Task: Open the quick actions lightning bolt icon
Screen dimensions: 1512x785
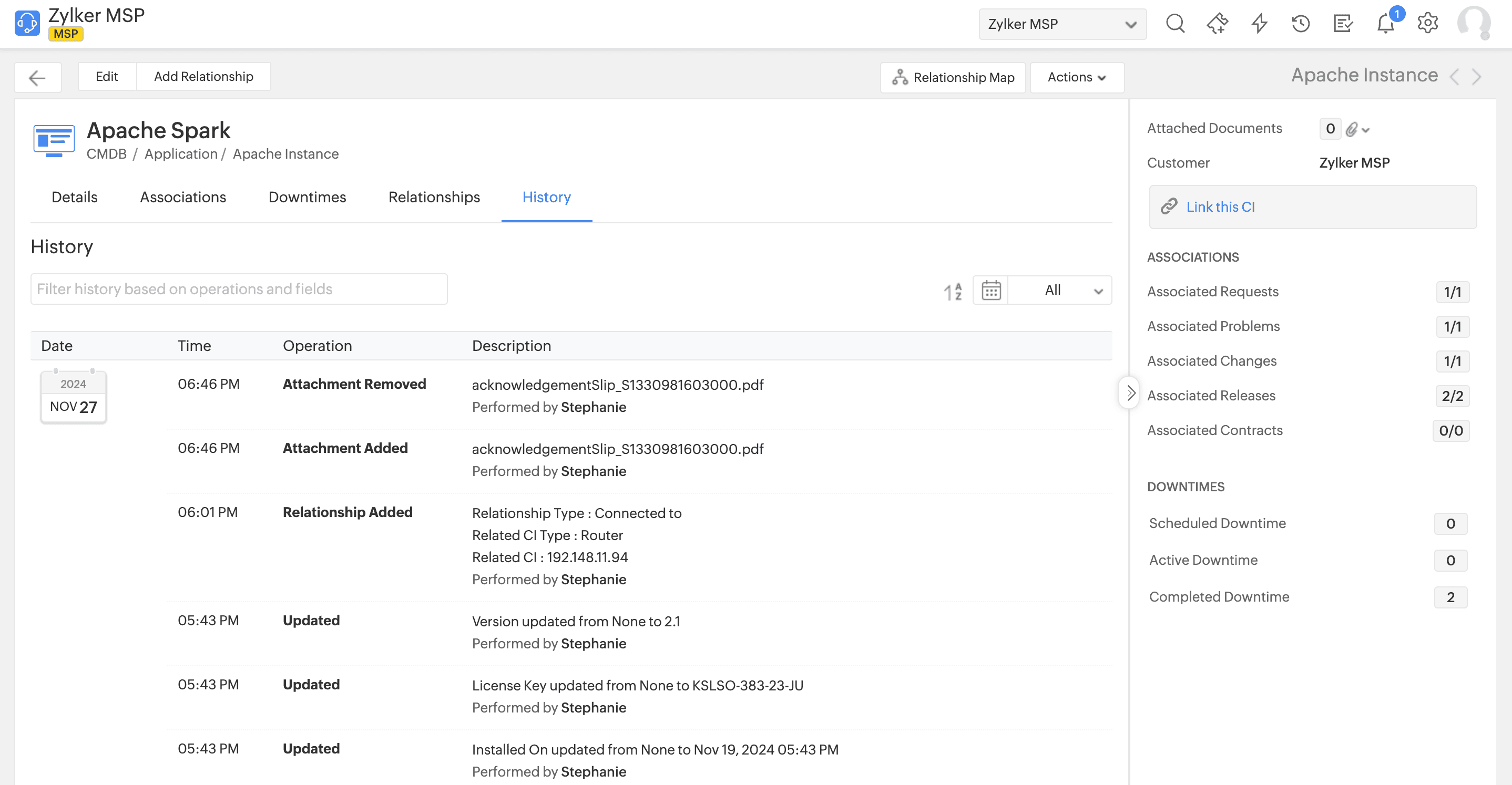Action: click(x=1259, y=24)
